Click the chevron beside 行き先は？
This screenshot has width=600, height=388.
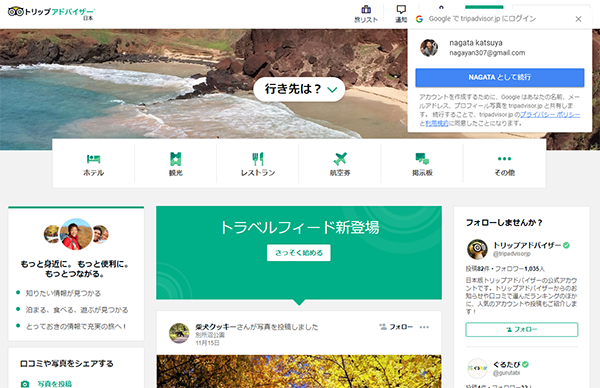[332, 90]
